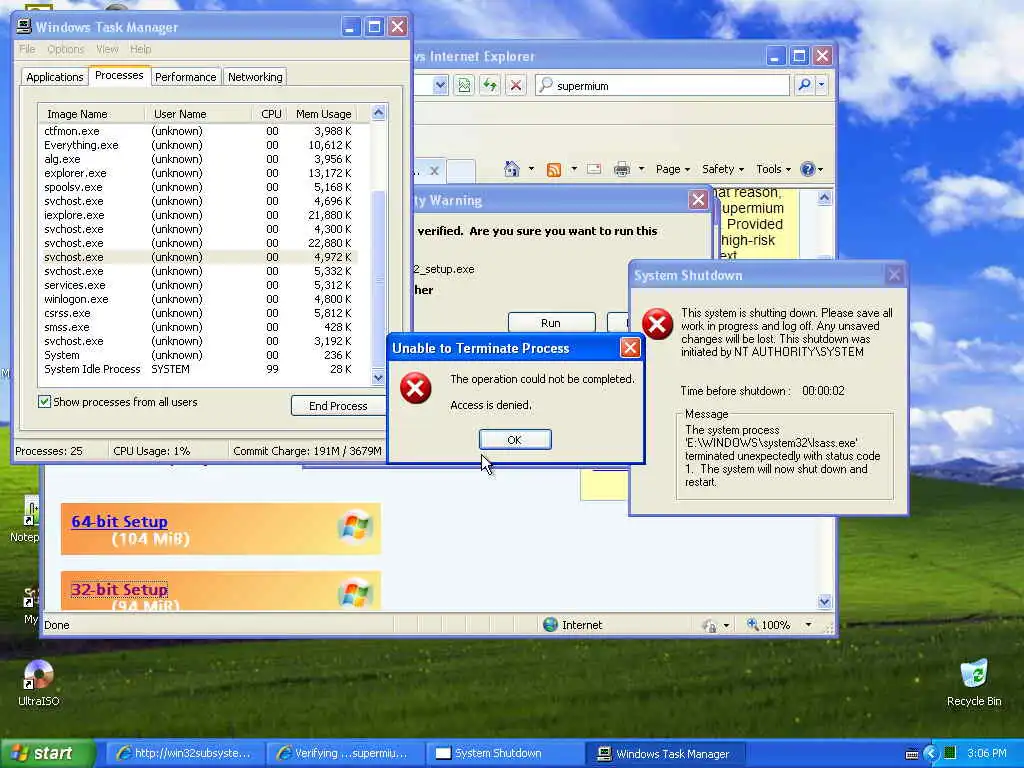Open the 64-bit Setup download link
1024x768 pixels.
[x=120, y=521]
